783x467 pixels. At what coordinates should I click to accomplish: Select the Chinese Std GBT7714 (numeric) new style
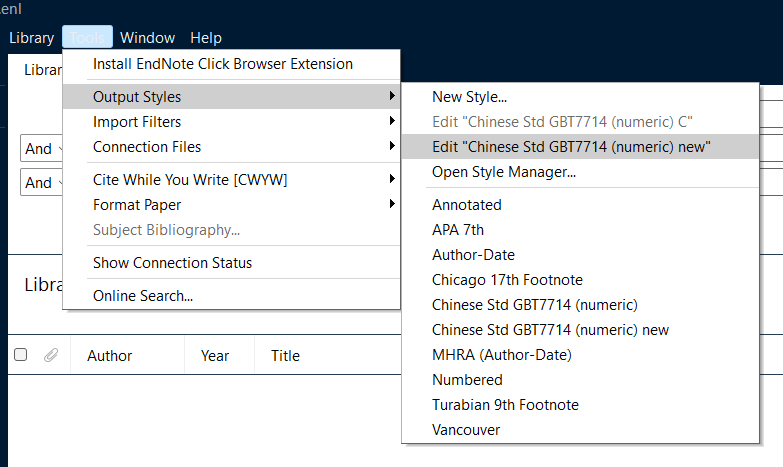580,329
